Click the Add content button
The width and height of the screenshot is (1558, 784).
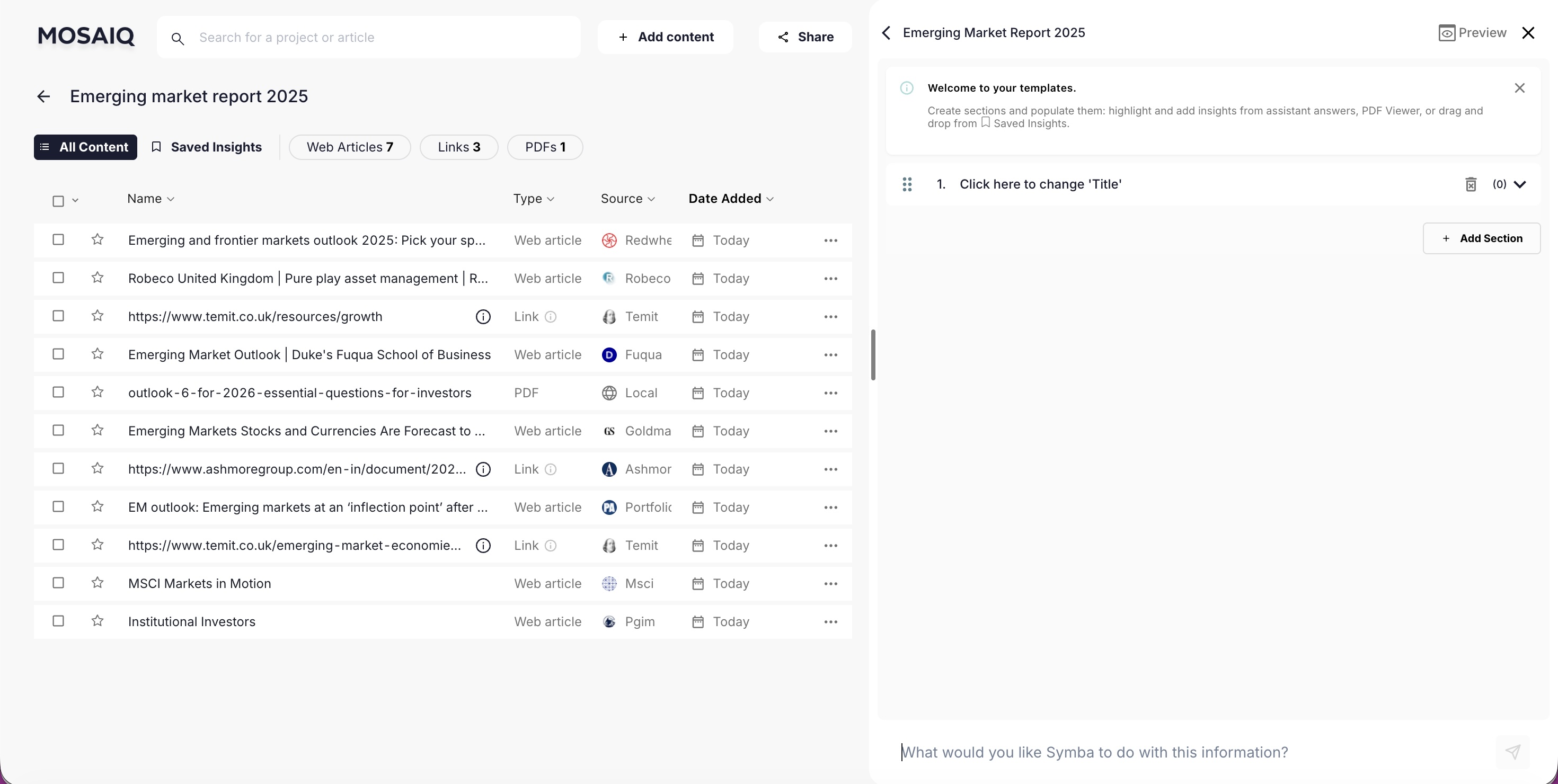click(665, 37)
